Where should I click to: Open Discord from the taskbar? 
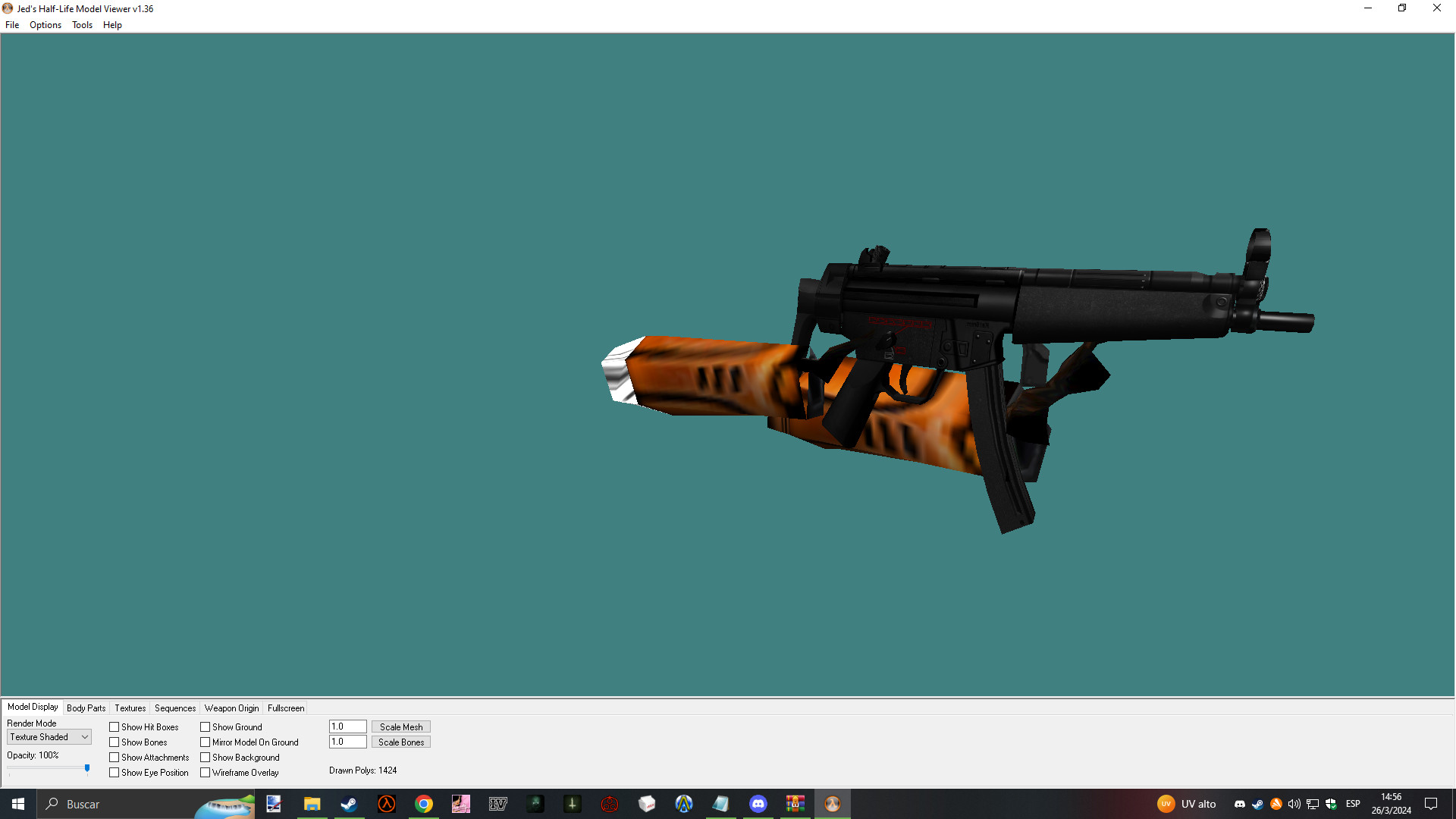tap(758, 804)
